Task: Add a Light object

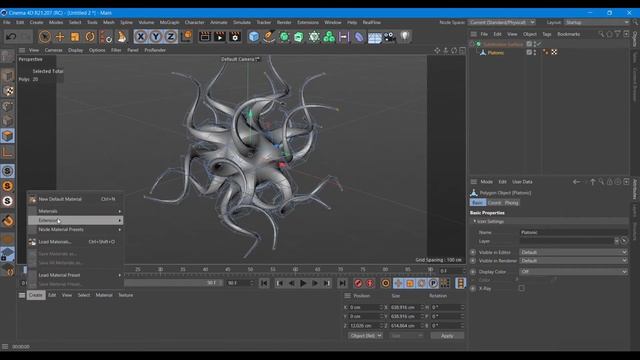Action: 405,37
